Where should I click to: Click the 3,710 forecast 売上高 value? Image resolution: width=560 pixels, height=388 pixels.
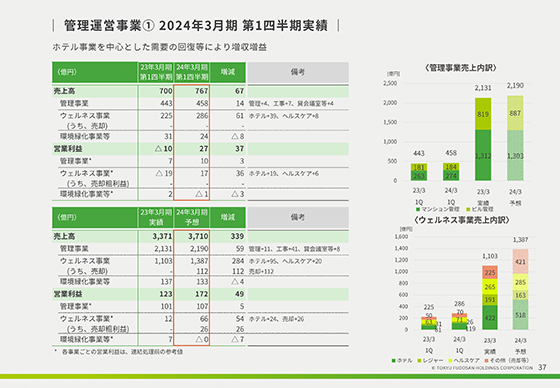click(198, 236)
